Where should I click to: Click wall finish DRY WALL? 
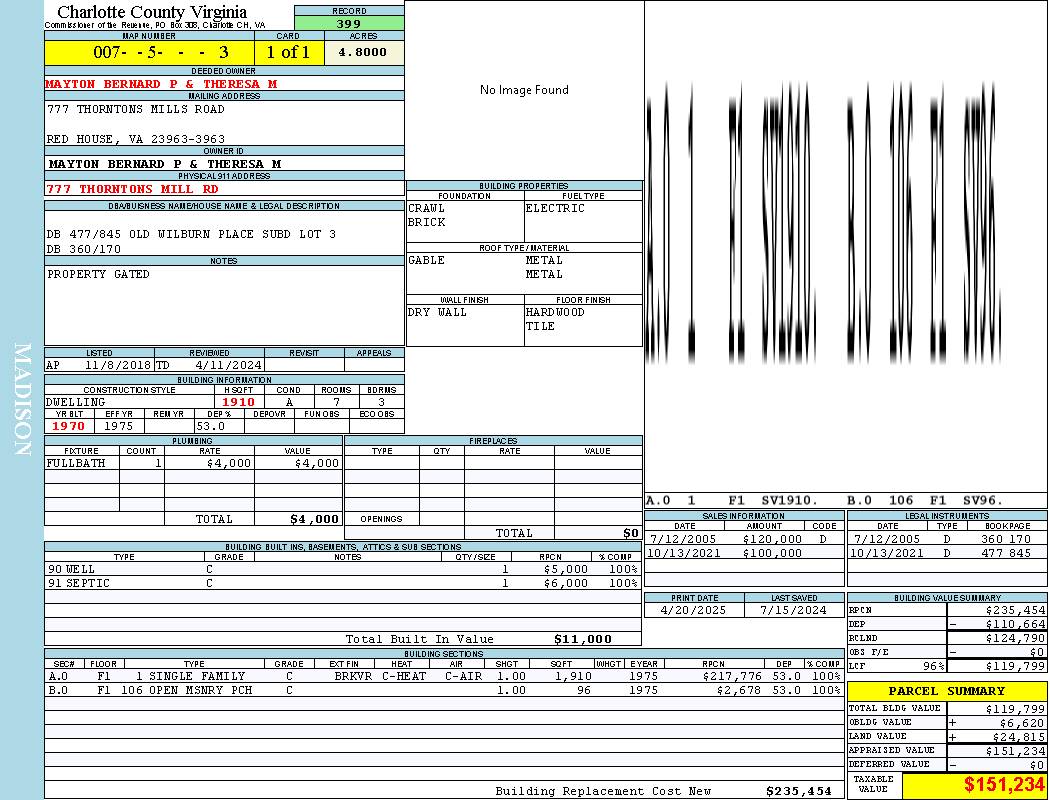tap(437, 313)
